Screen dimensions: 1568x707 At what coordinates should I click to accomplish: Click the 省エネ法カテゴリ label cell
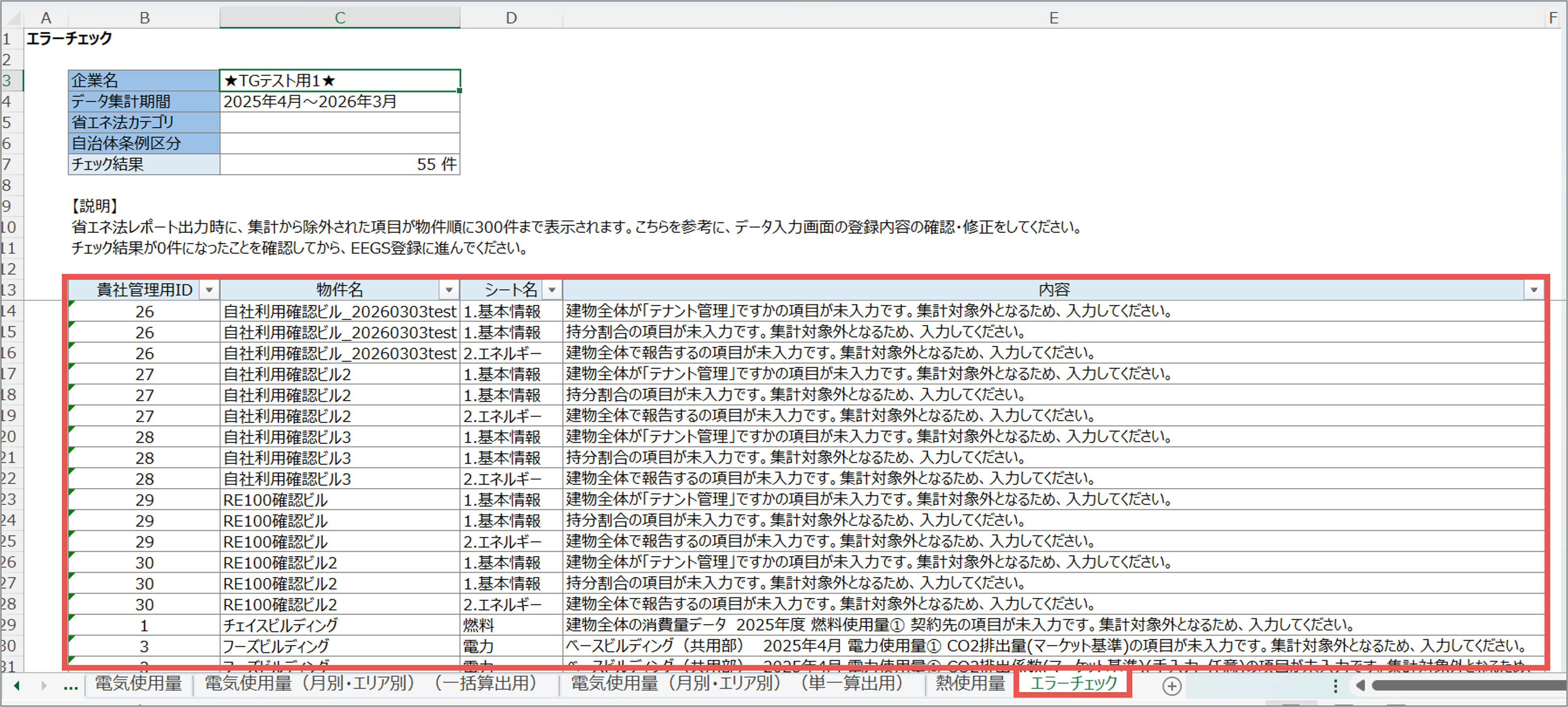[x=144, y=122]
